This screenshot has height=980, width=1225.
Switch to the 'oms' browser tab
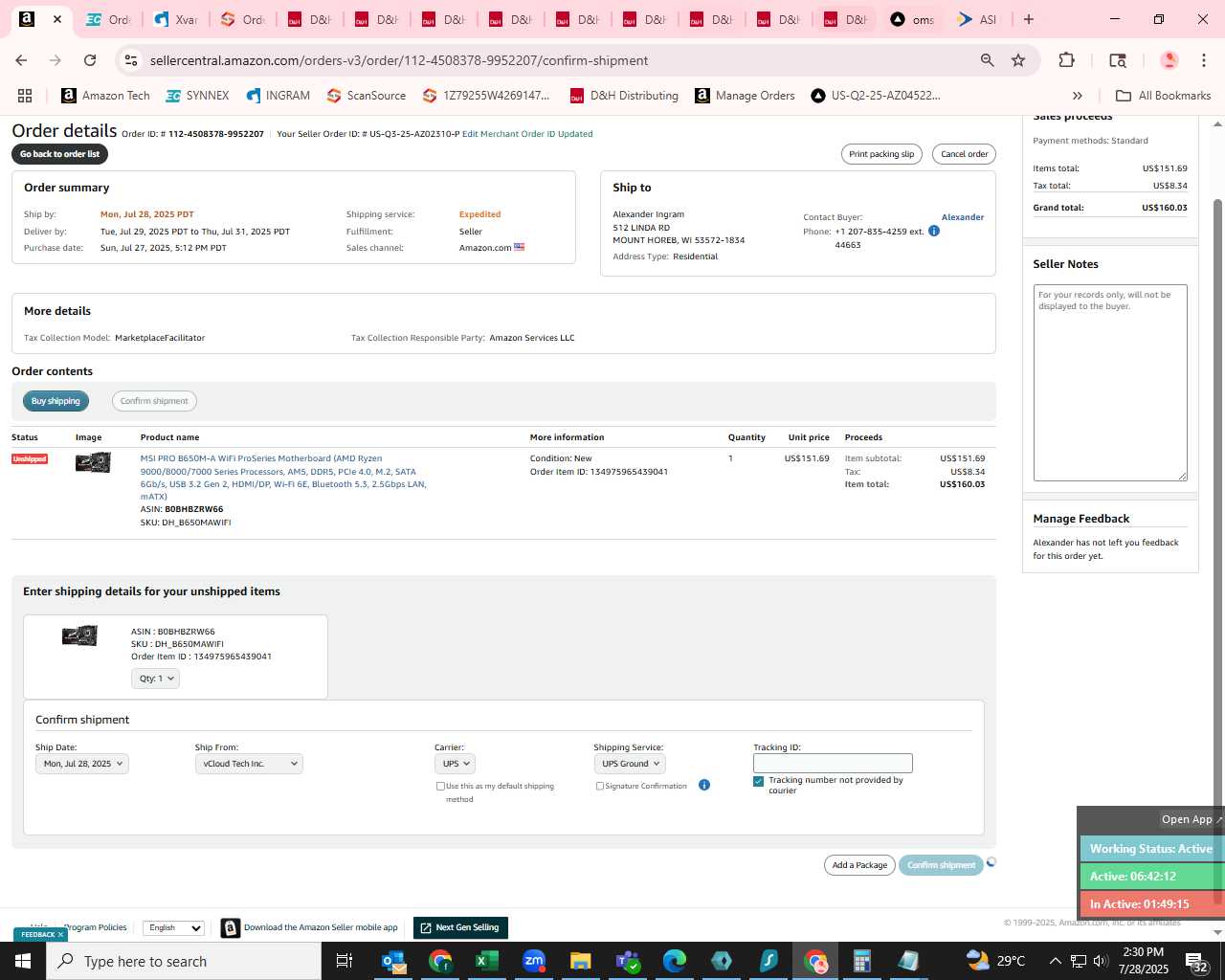[x=910, y=19]
